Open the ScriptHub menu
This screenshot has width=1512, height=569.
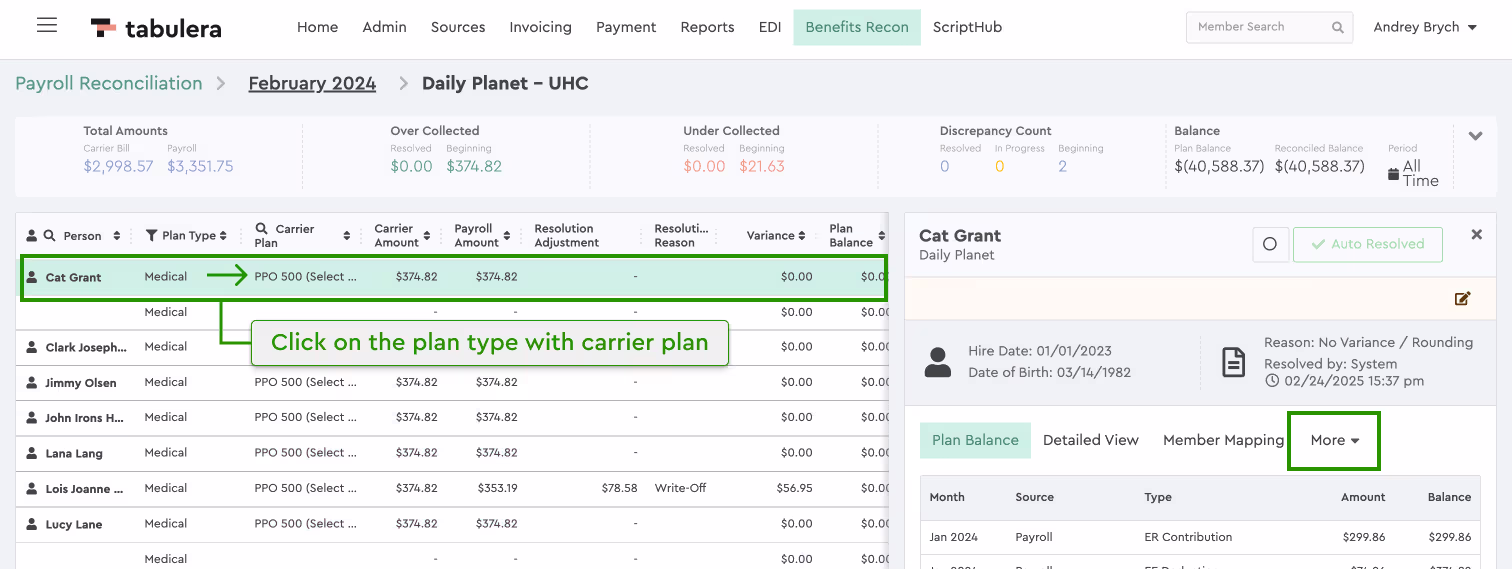[x=967, y=27]
